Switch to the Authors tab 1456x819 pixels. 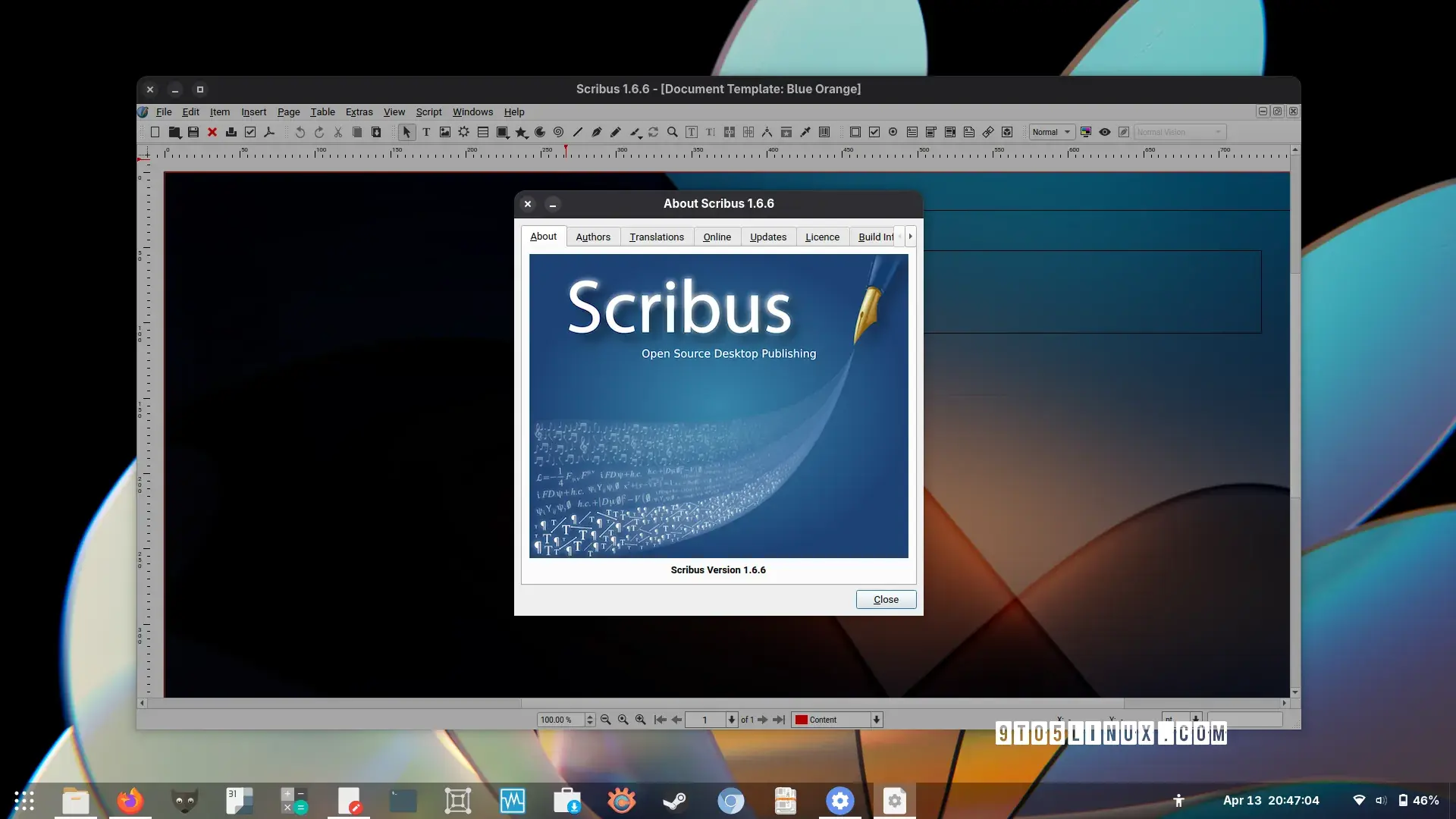coord(592,237)
